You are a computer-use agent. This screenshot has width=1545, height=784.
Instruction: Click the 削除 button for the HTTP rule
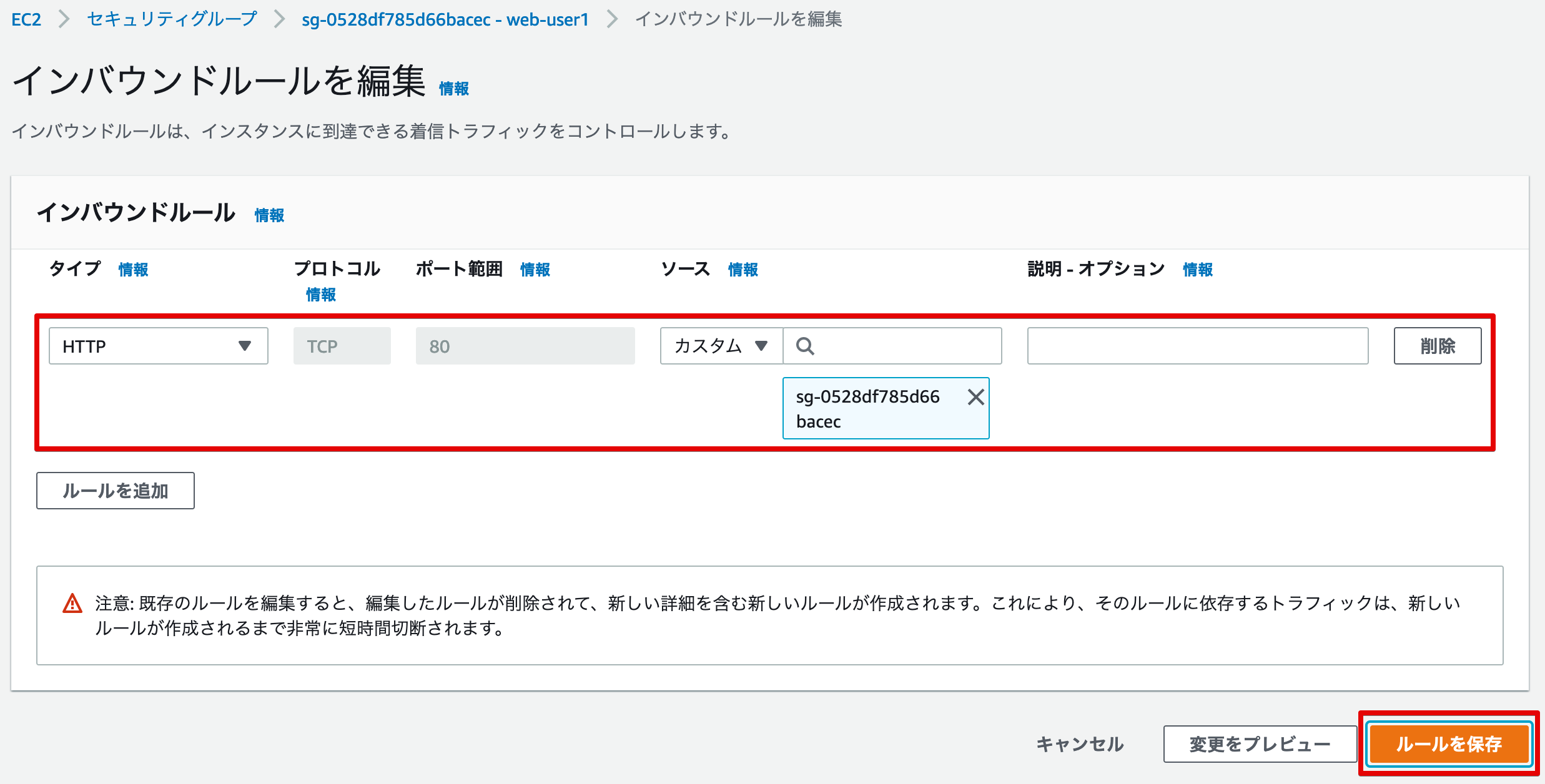click(1438, 346)
